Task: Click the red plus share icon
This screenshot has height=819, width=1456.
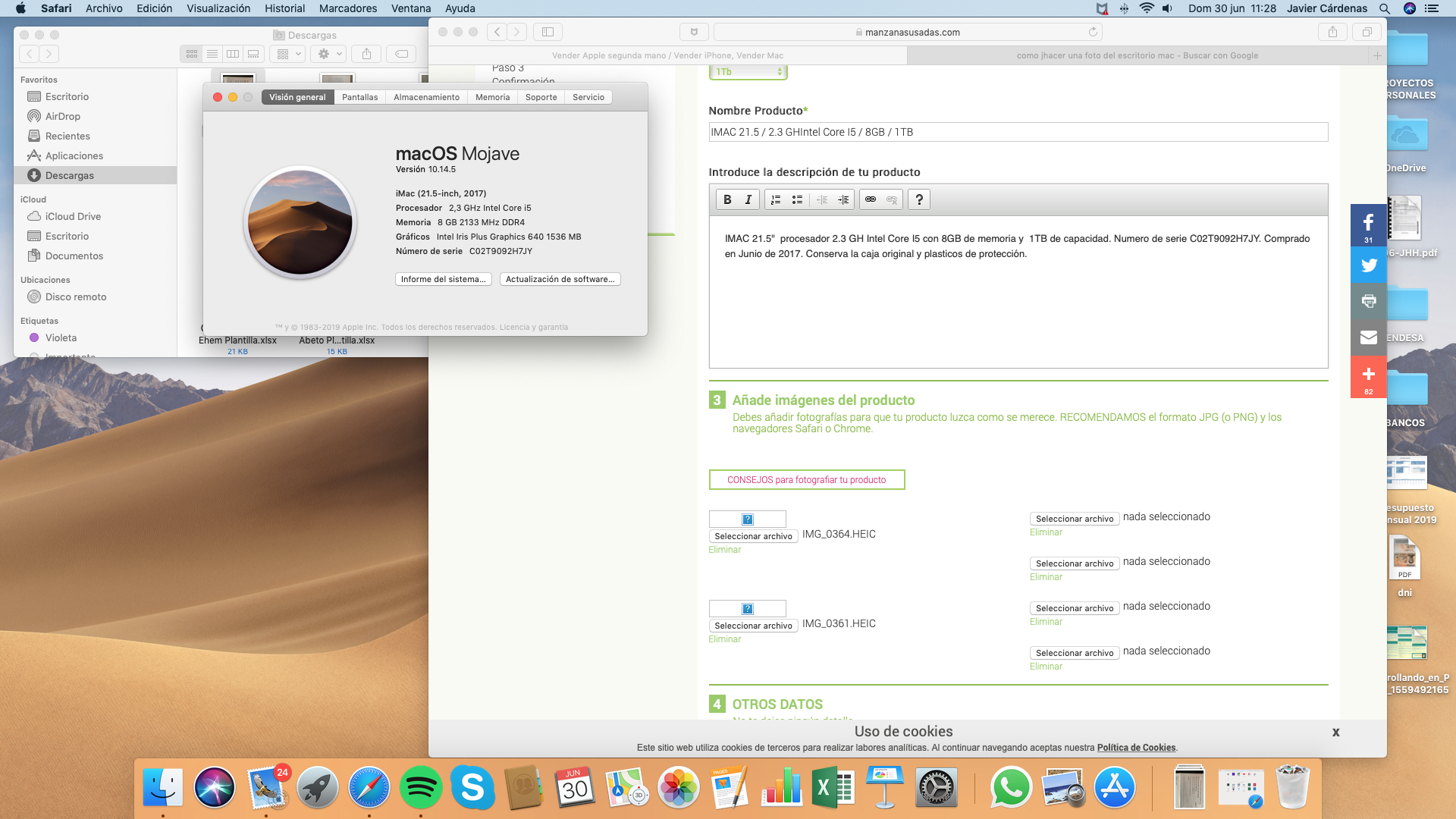Action: [1368, 377]
